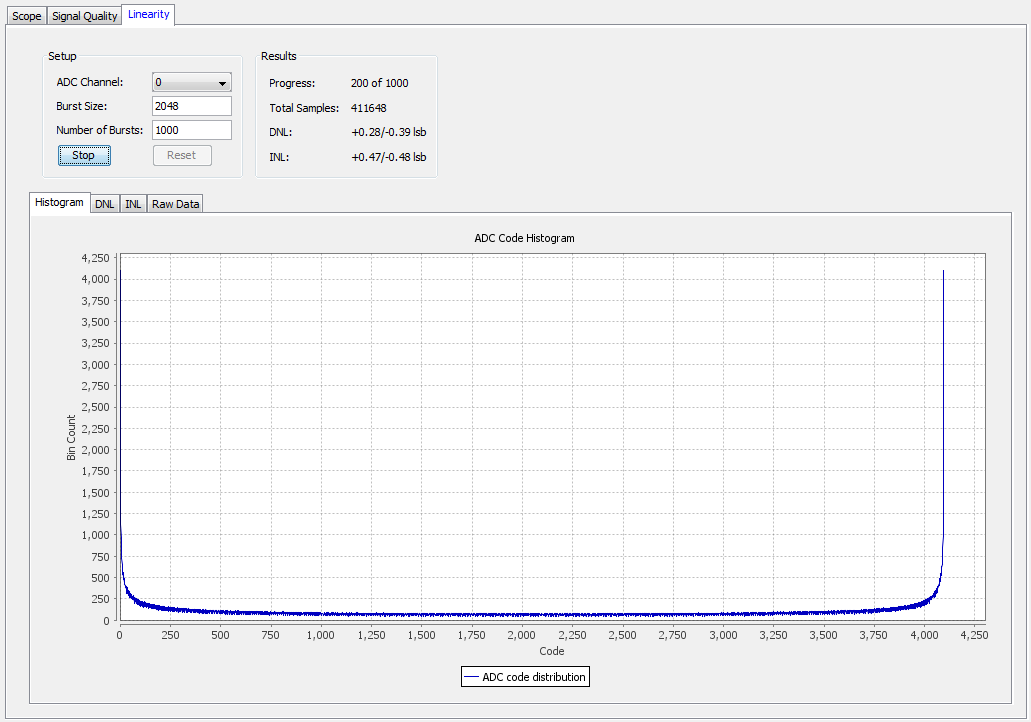Click the blue line legend swatch
Screen dimensions: 1031x722
coord(471,677)
